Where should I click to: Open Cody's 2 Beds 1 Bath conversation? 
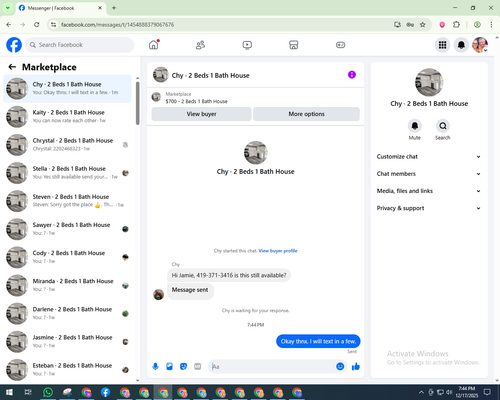[67, 257]
